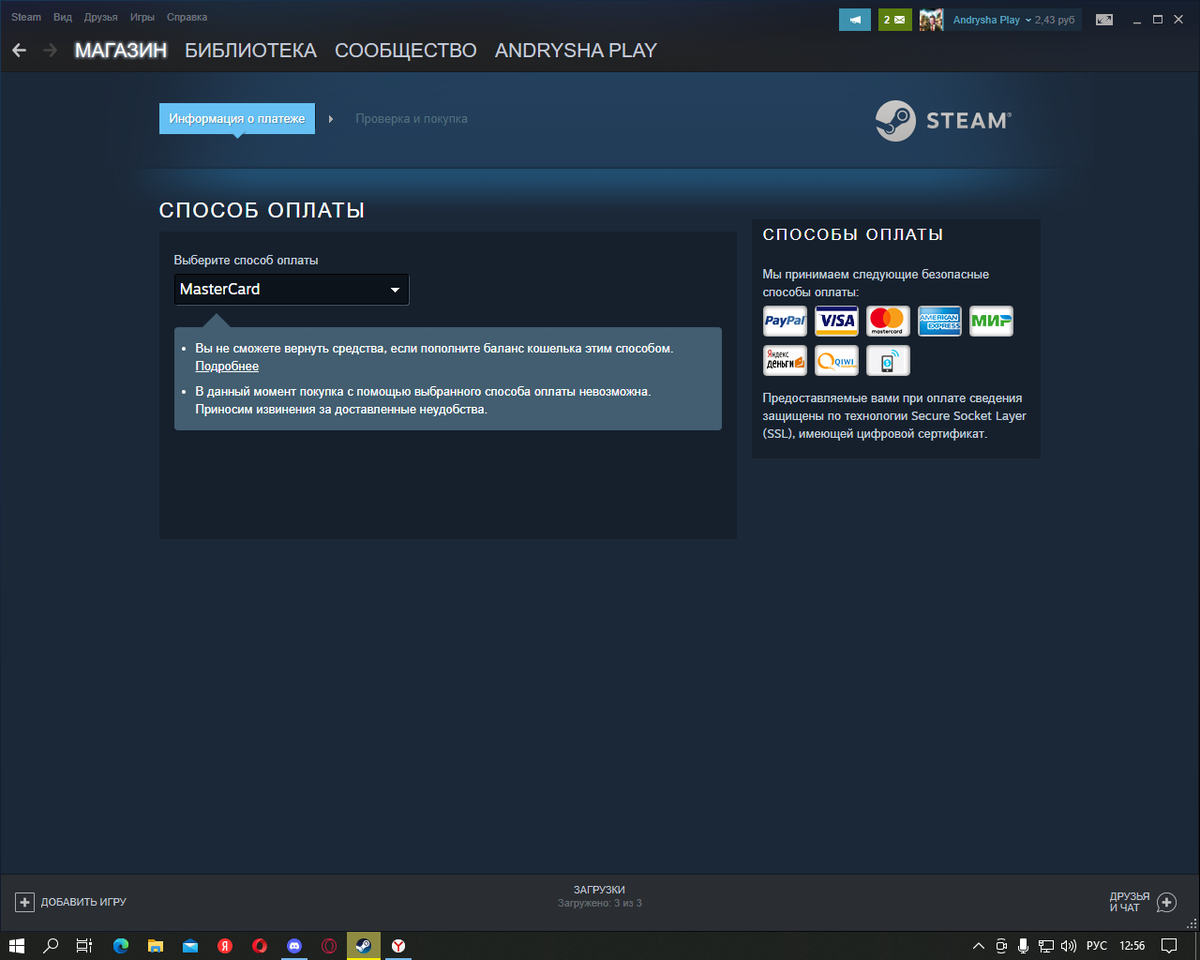Switch to the МАГАЗИН section
The width and height of the screenshot is (1200, 960).
coord(121,50)
